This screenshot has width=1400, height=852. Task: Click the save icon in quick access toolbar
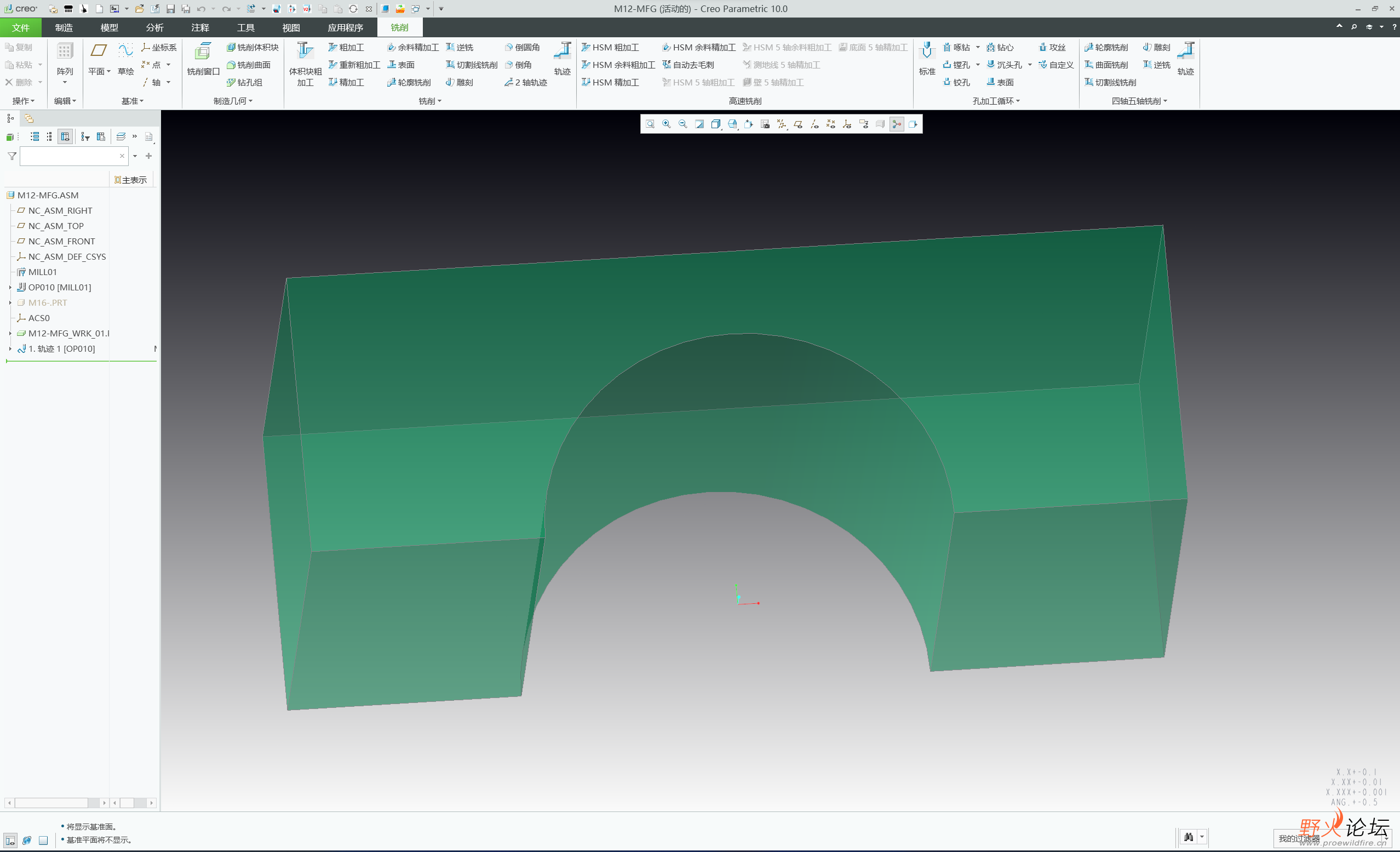pyautogui.click(x=170, y=9)
